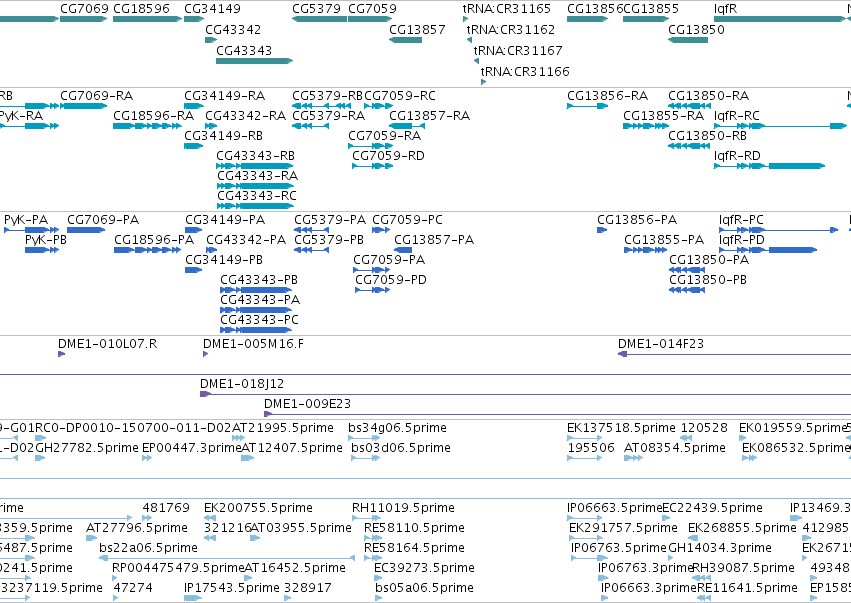Click the CG13857 gene label
The height and width of the screenshot is (603, 851).
pos(417,29)
